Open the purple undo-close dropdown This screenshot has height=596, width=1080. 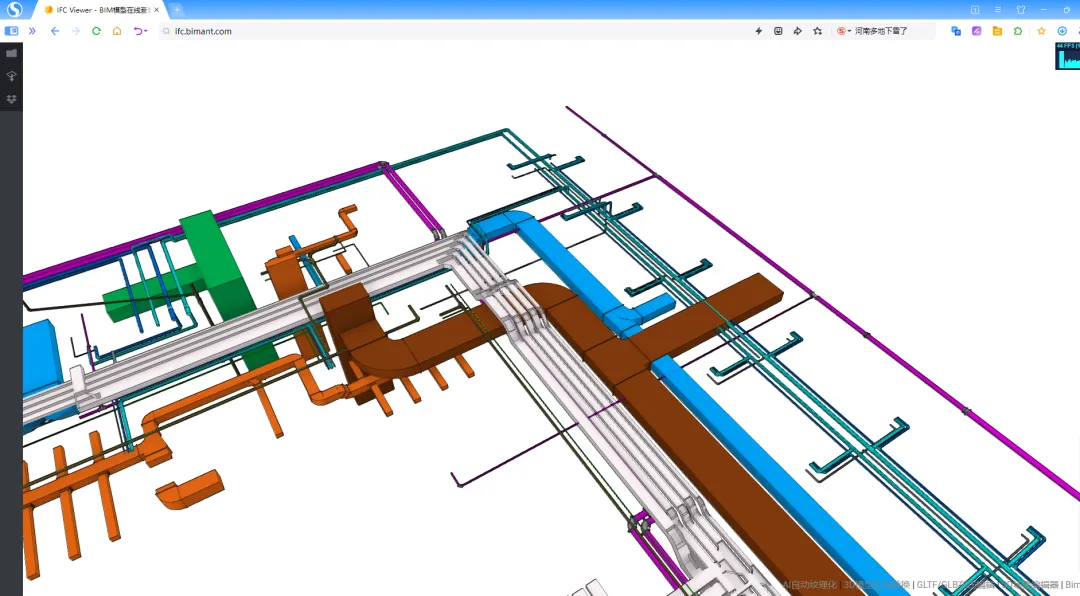tap(140, 31)
